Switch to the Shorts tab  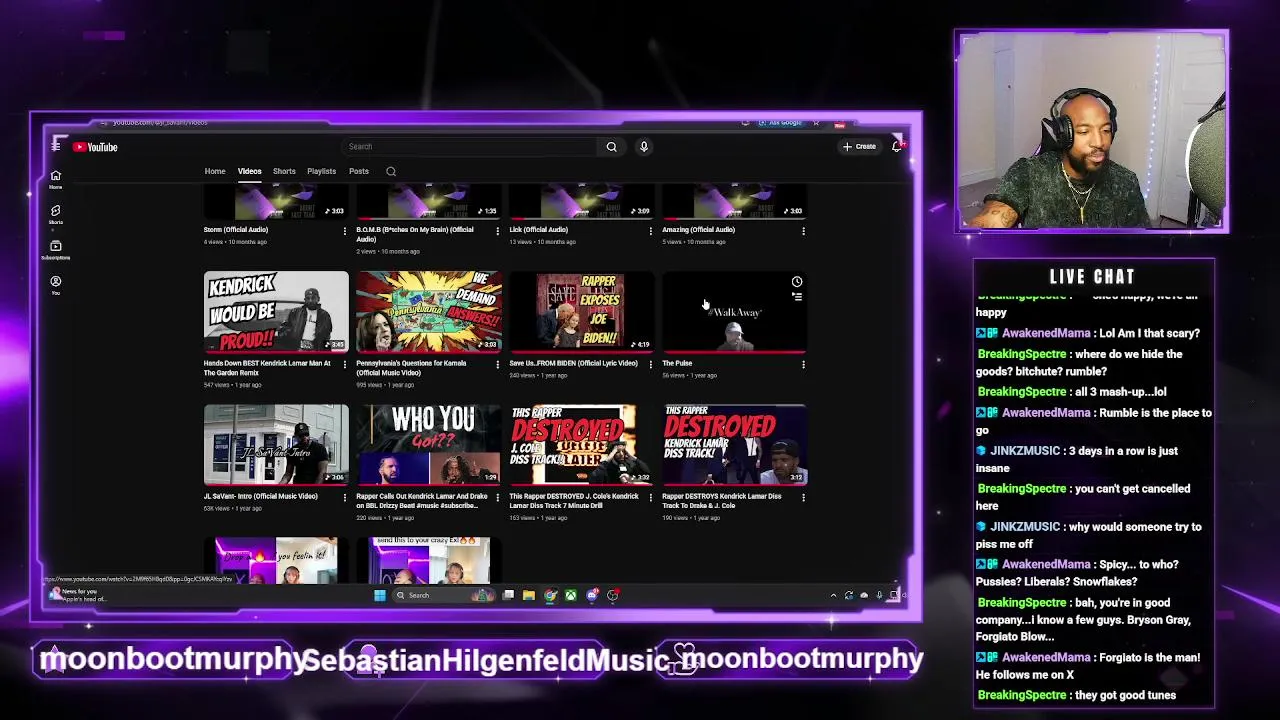[284, 171]
